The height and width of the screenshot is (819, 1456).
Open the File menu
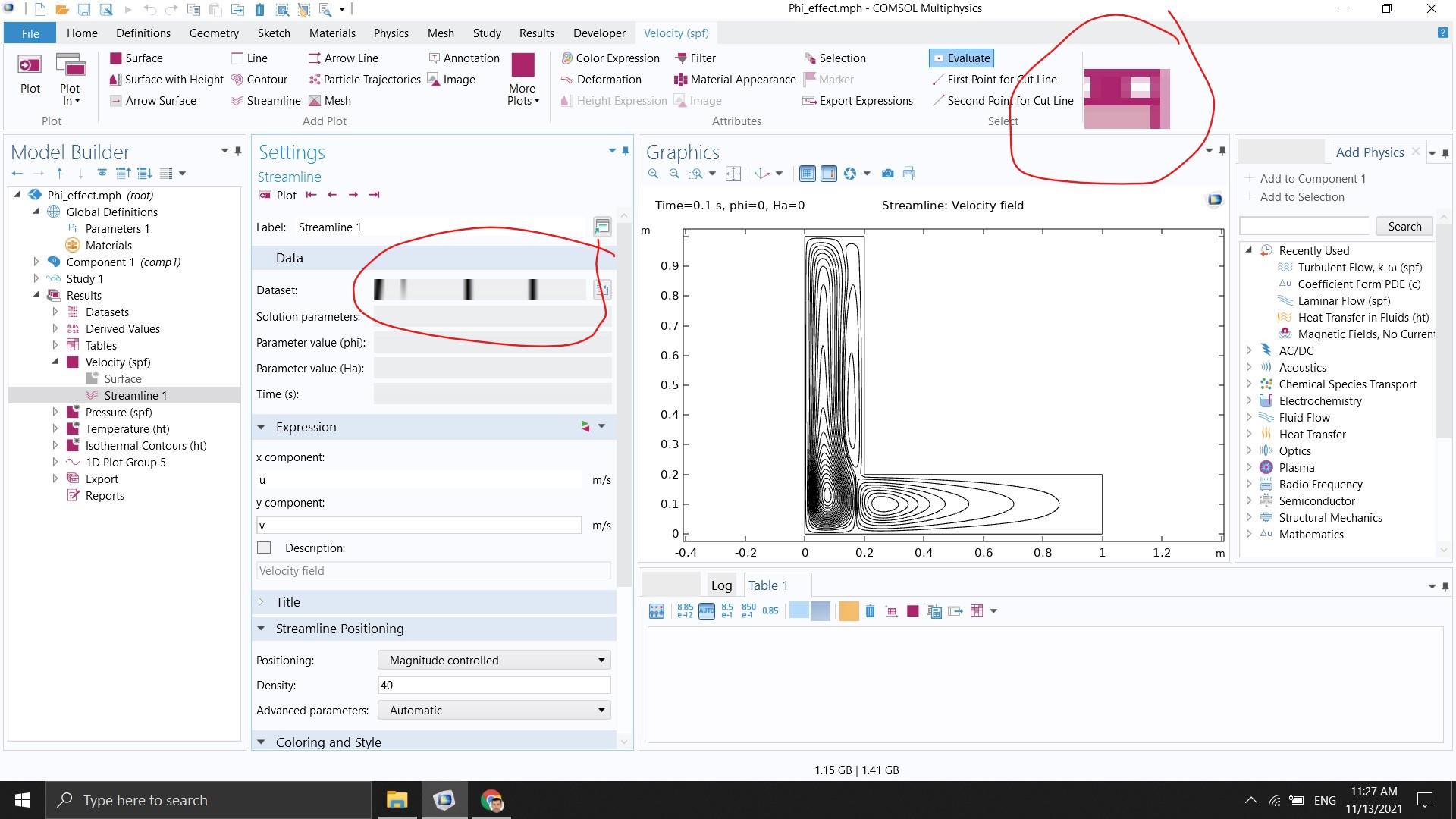30,33
